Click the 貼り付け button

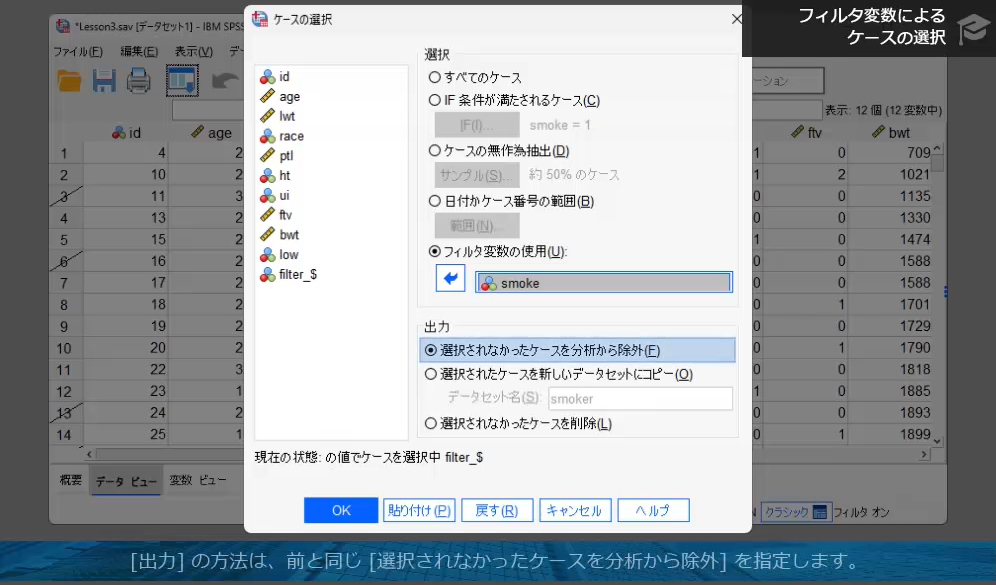point(419,510)
